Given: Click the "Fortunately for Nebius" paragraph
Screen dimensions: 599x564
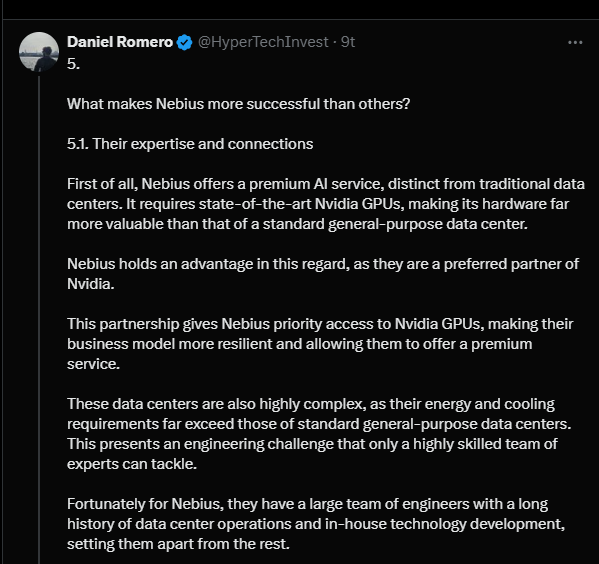Looking at the screenshot, I should (316, 524).
